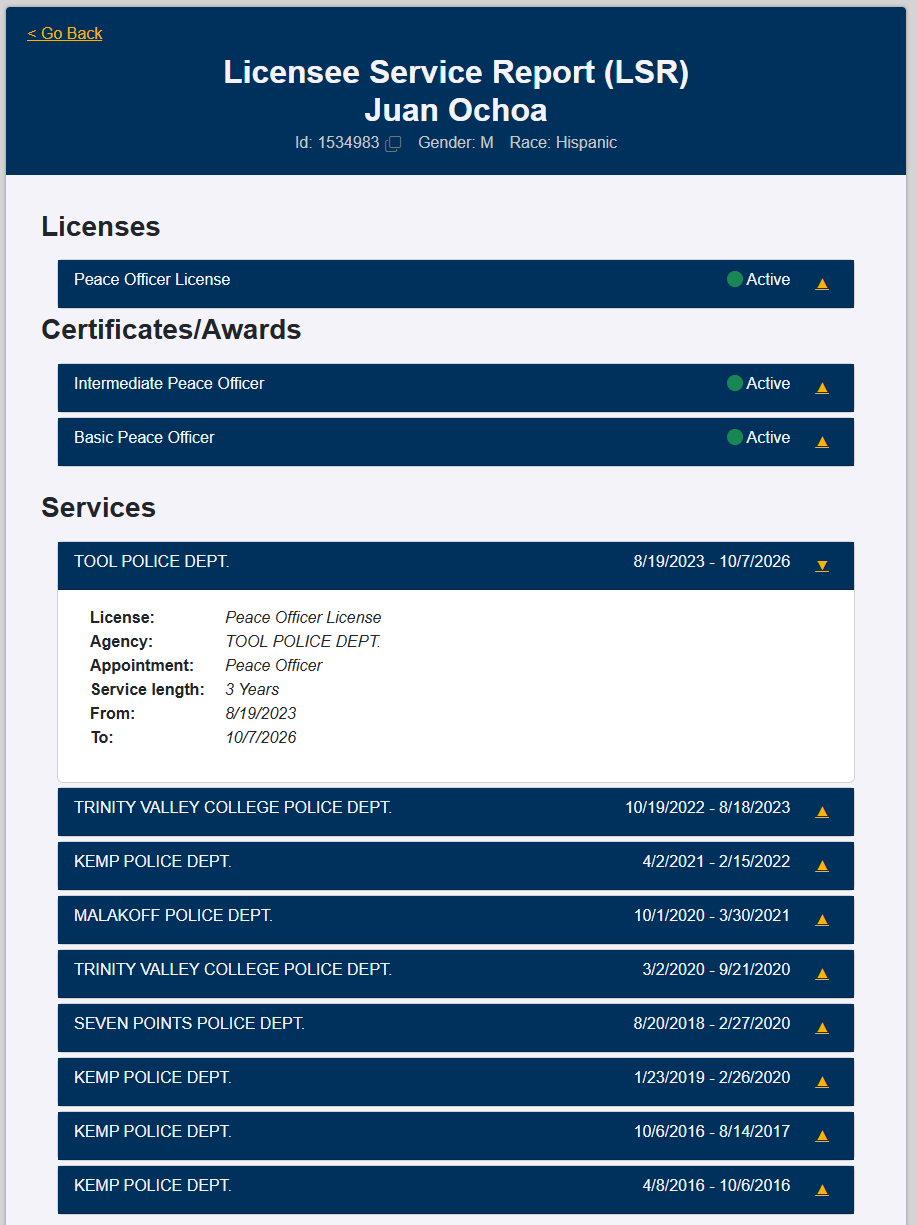Click the 8/20/2018 - 2/27/2020 date range
Viewport: 917px width, 1225px height.
tap(712, 1023)
